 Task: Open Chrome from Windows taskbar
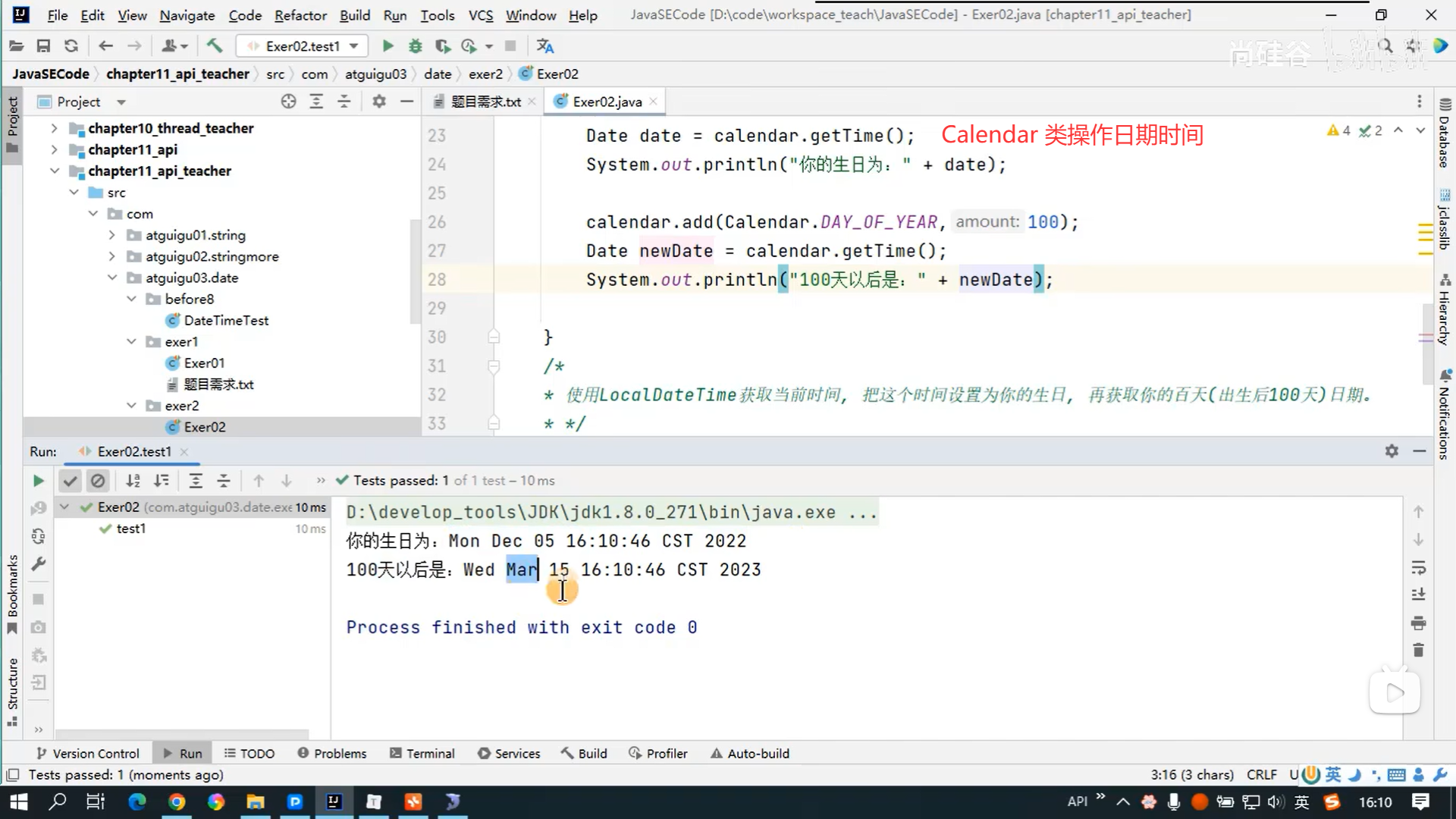(x=177, y=802)
